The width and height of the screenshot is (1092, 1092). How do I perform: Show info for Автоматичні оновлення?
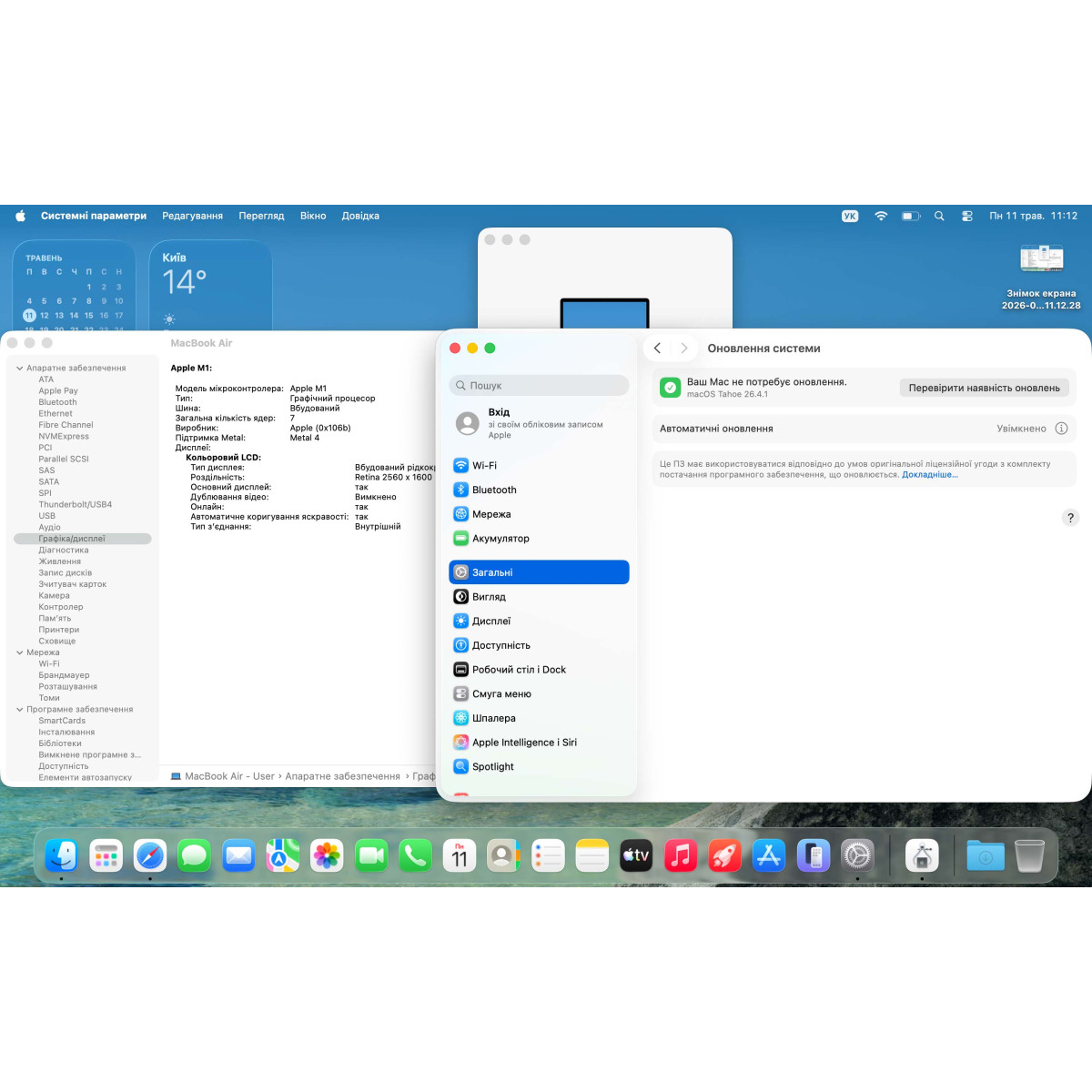(1061, 429)
